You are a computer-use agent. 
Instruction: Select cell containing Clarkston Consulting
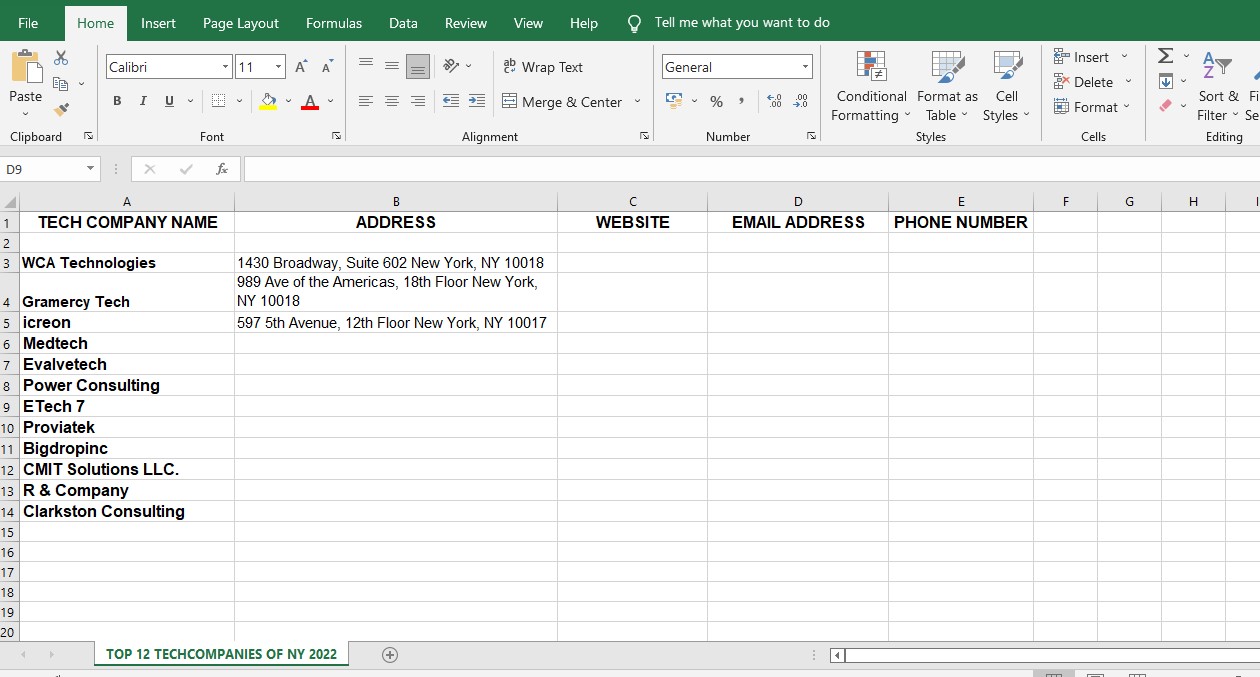[127, 511]
